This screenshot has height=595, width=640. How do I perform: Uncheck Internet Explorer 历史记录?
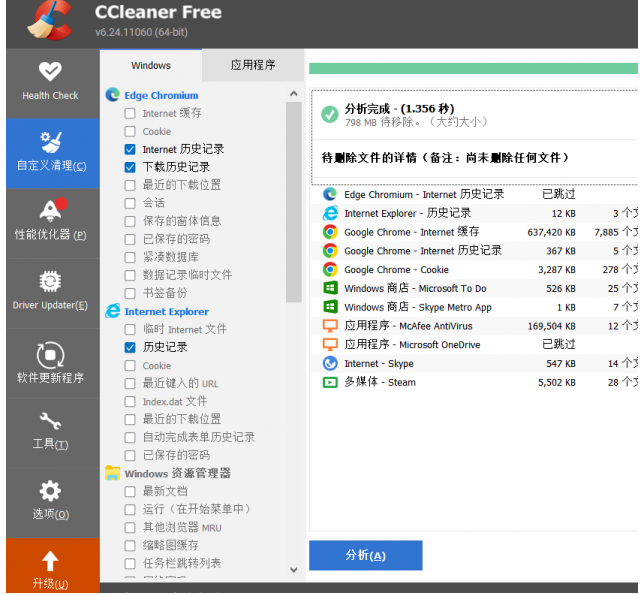pyautogui.click(x=130, y=347)
